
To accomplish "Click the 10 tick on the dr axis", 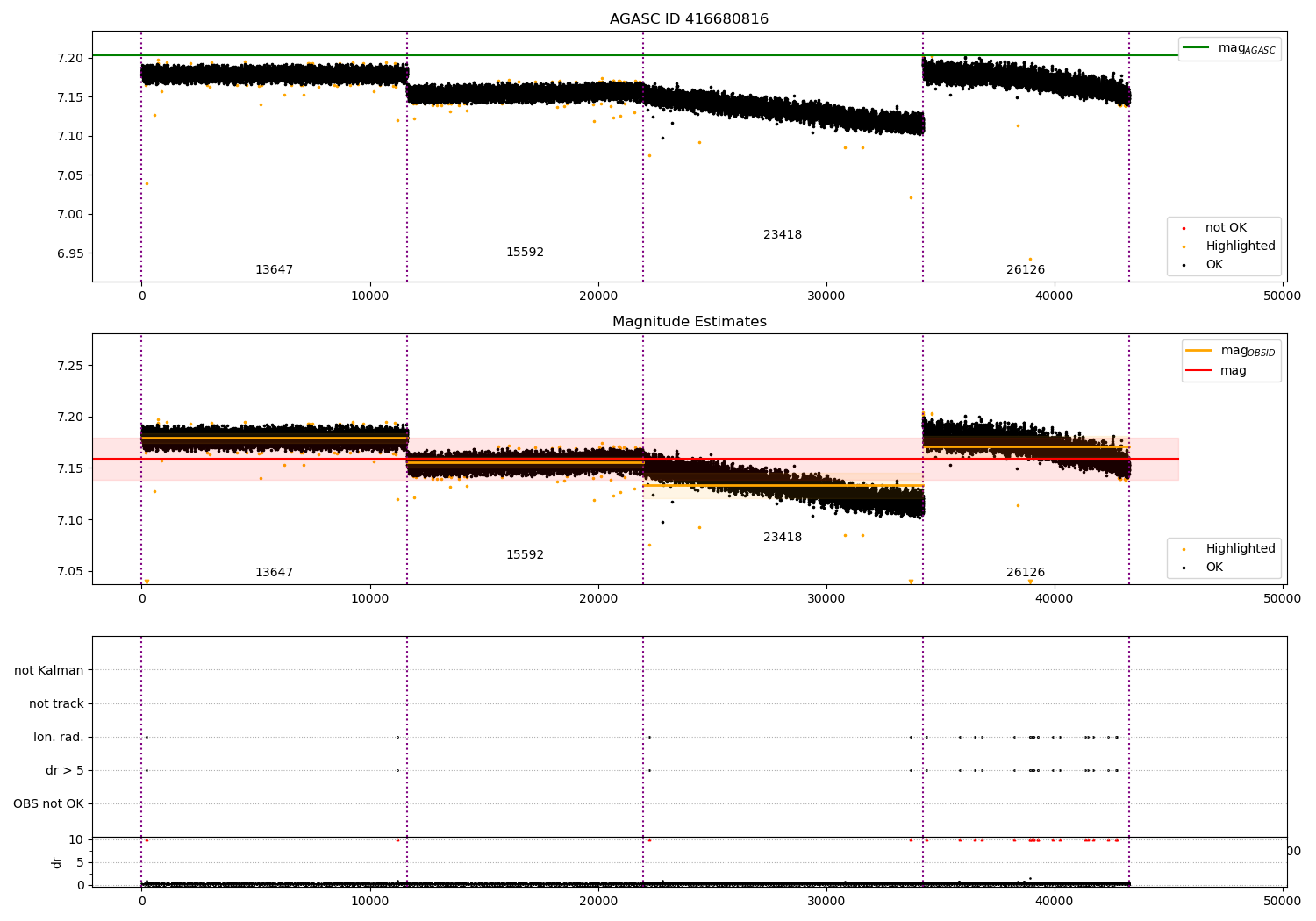I will click(x=76, y=840).
